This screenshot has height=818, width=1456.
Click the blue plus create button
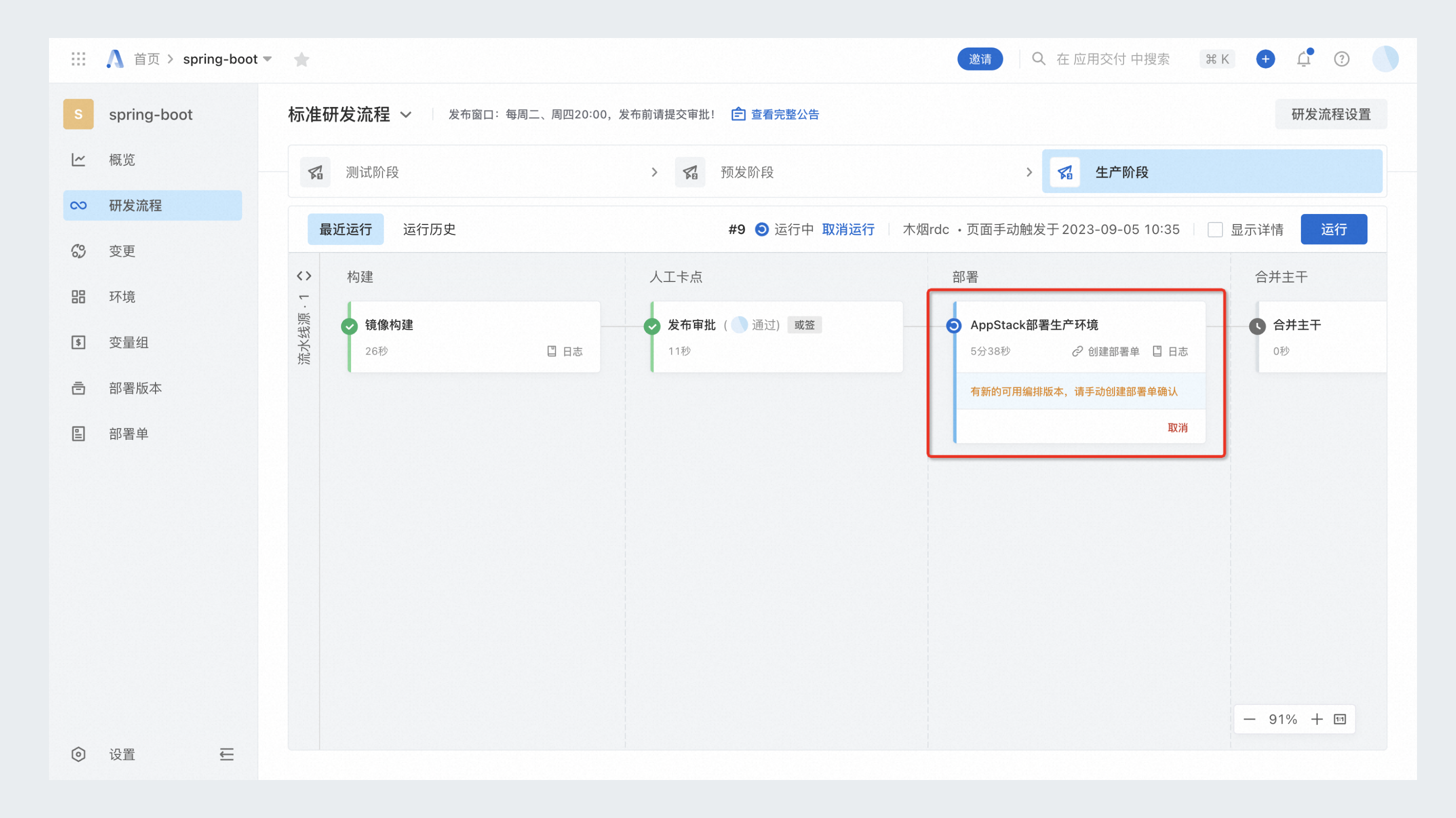pyautogui.click(x=1265, y=59)
